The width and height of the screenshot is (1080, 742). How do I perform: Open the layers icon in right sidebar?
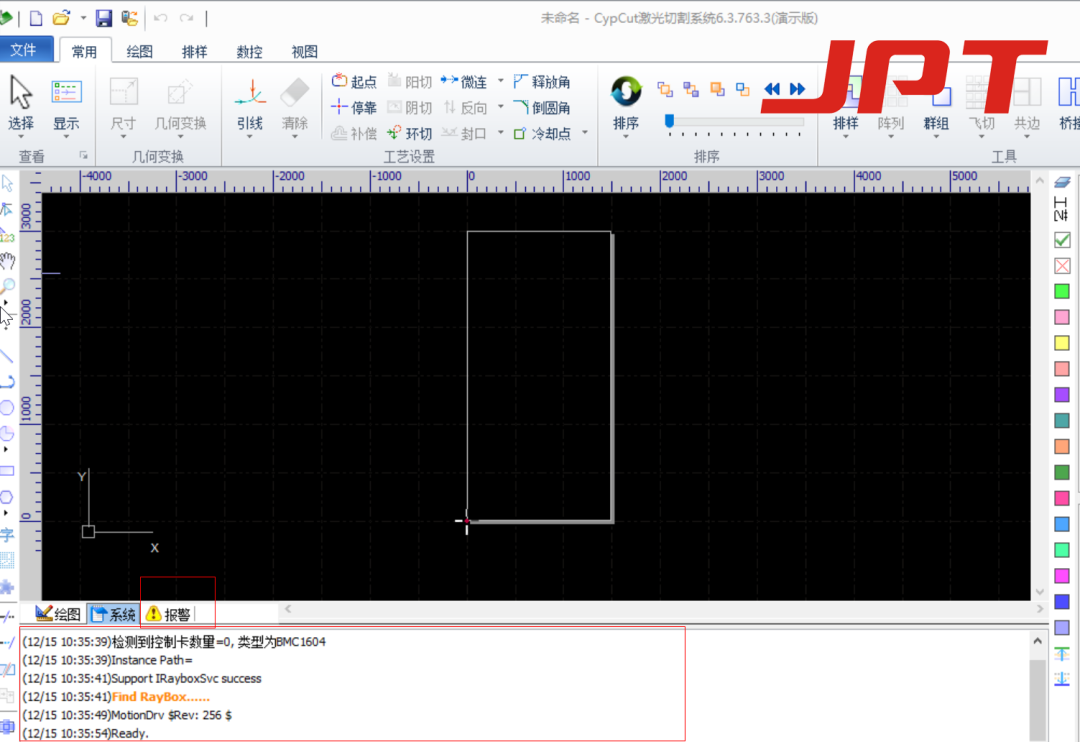(x=1062, y=182)
